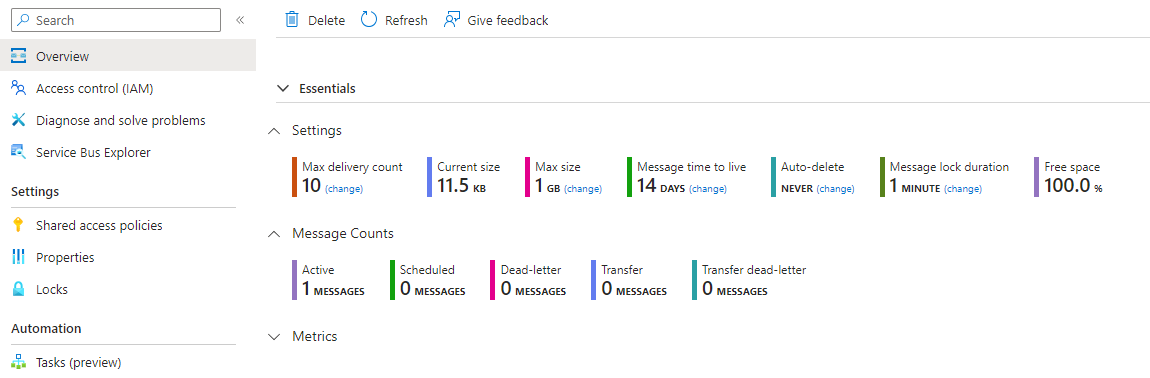Screen dimensions: 1150x378
Task: Click the Delete trash can icon
Action: (x=292, y=20)
